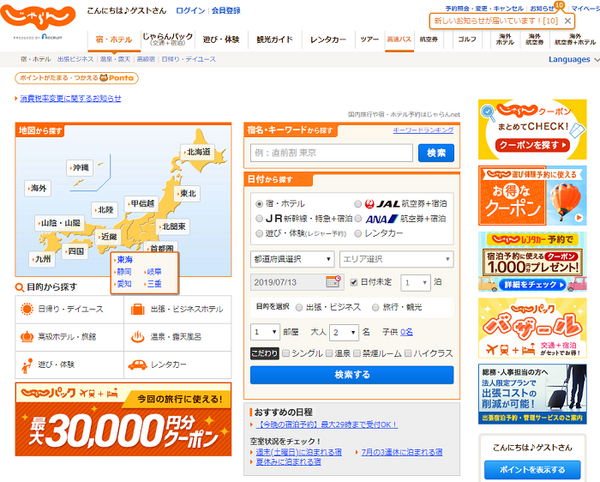Screen dimensions: 600x482
Task: Click the Ponta points badge
Action: point(77,78)
